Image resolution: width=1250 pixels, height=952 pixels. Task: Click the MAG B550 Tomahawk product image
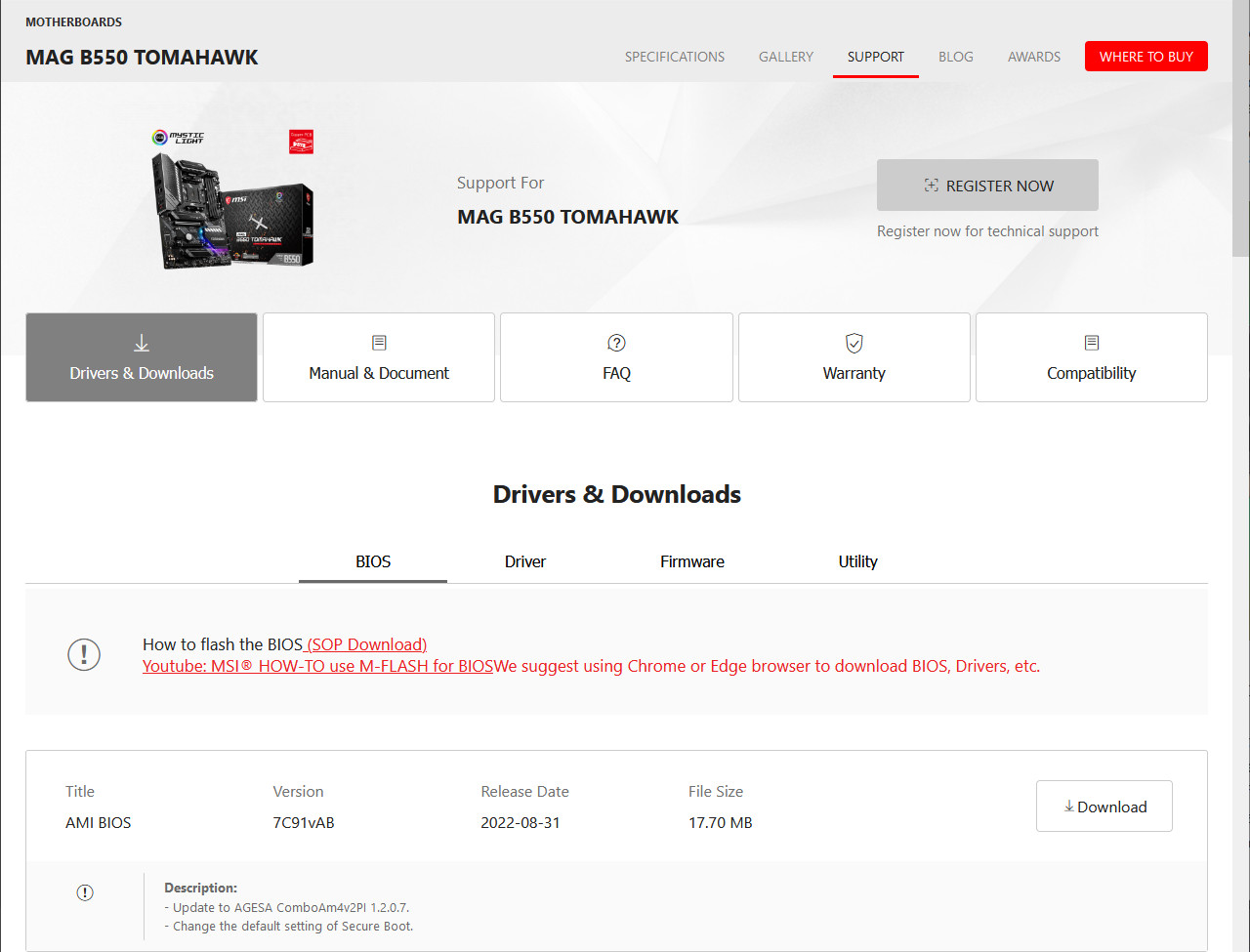232,200
